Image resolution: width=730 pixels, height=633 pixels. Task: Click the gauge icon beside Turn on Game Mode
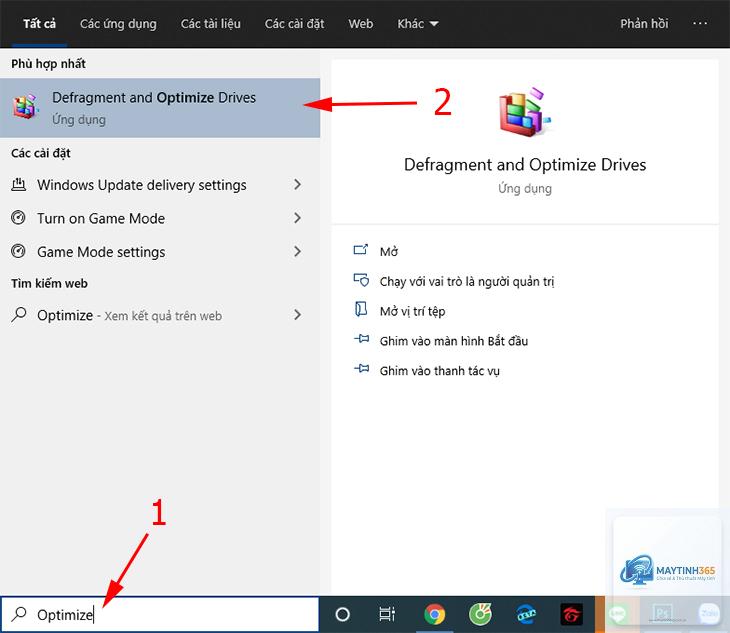coord(18,217)
